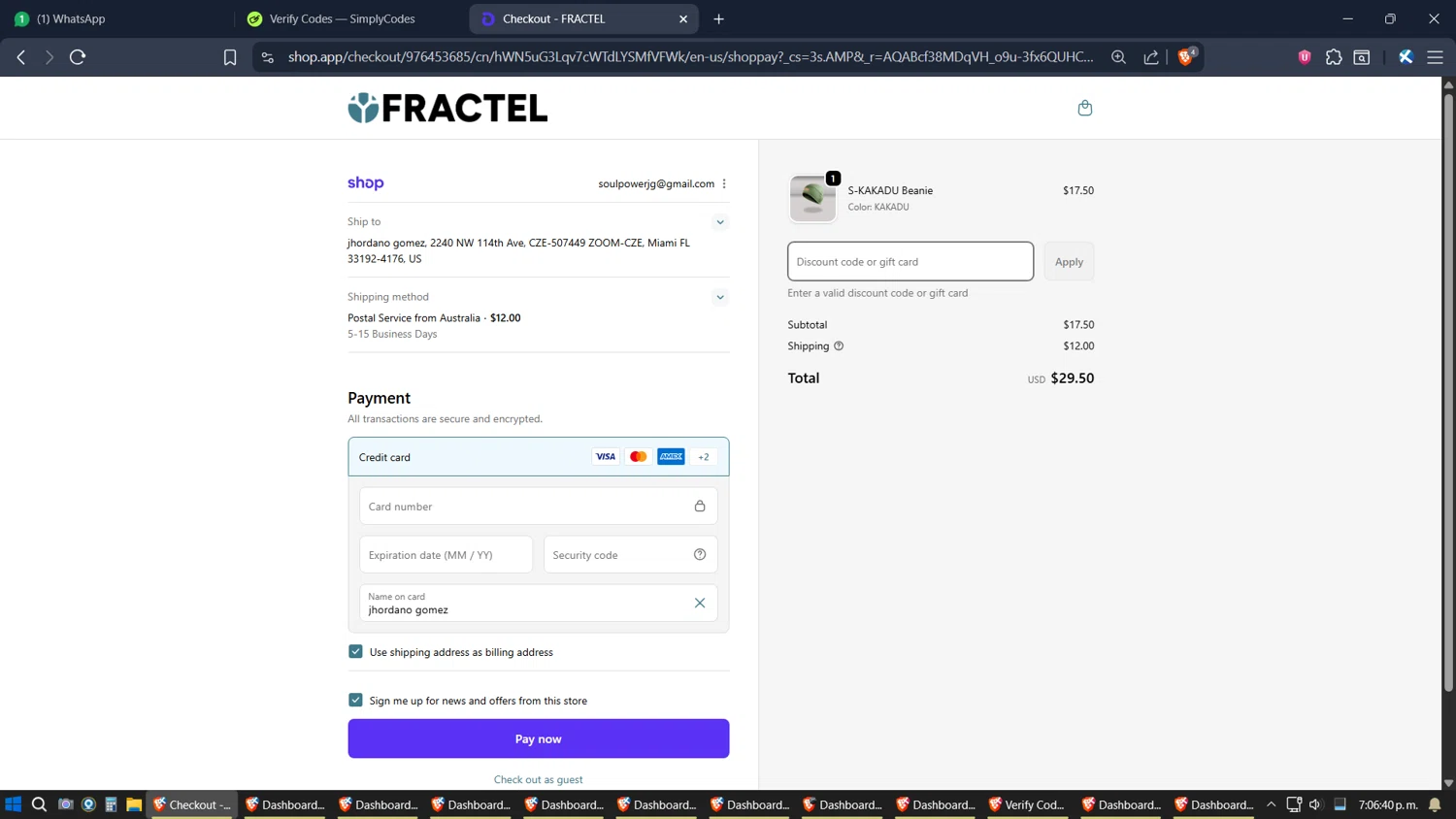This screenshot has width=1456, height=819.
Task: Open Verify Cod... taskbar window
Action: [1027, 804]
